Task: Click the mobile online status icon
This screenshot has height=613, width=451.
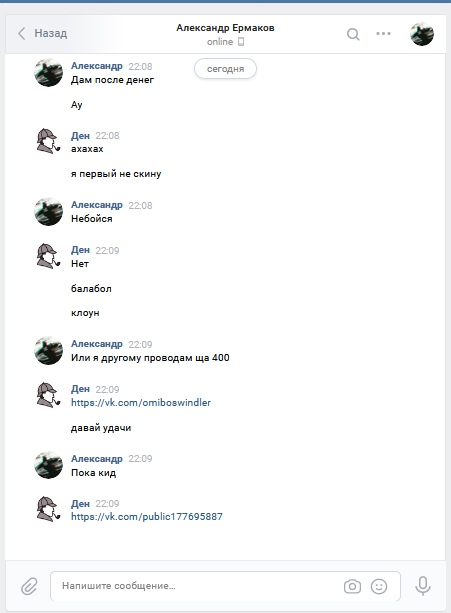Action: (241, 41)
